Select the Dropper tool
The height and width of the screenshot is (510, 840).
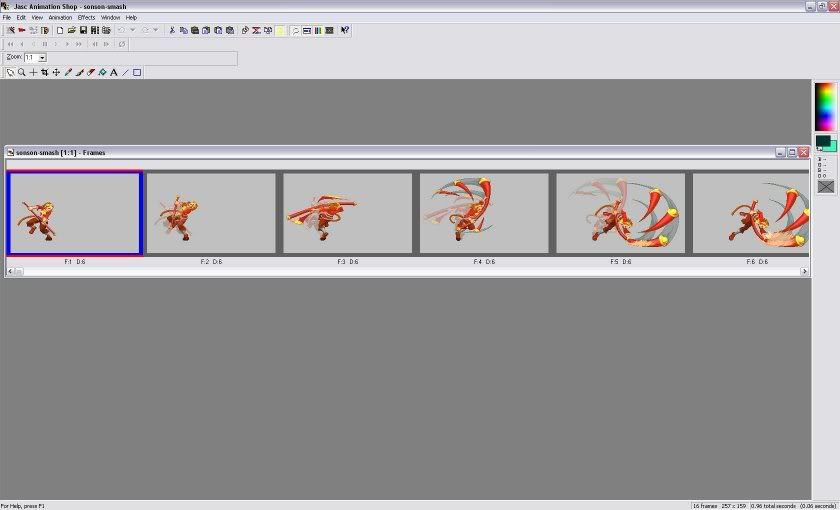click(x=68, y=72)
